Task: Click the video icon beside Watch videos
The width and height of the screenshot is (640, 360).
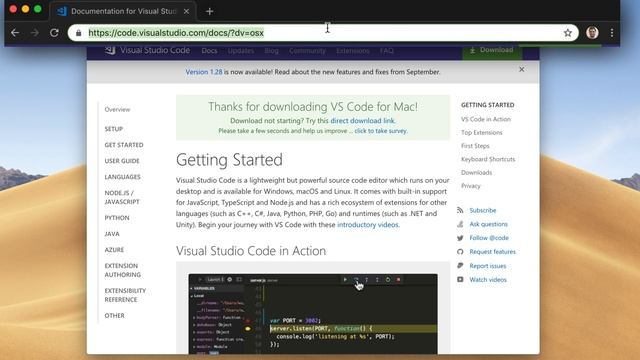Action: 460,280
